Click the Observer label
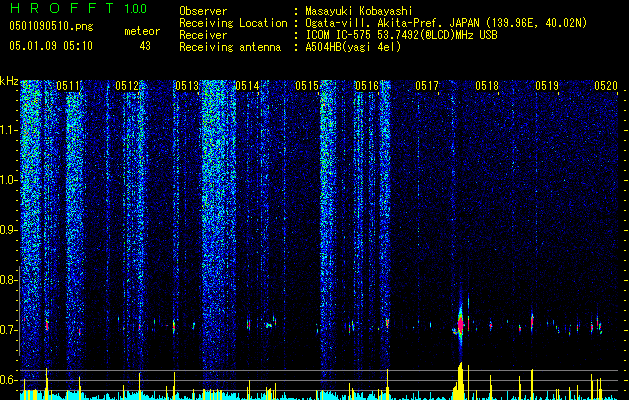The width and height of the screenshot is (629, 400). (203, 11)
